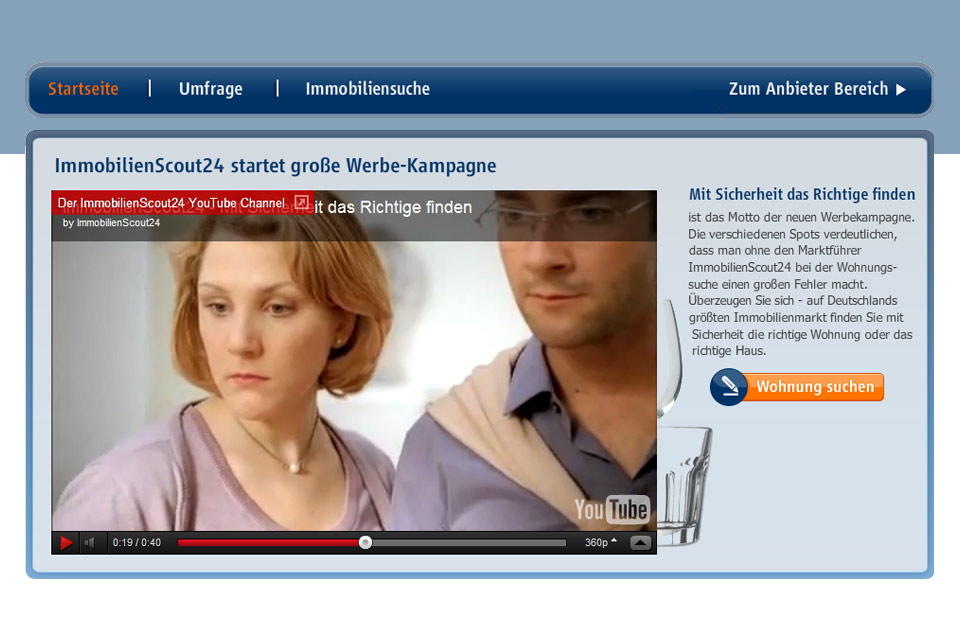Click the arrow next to Anbieter Bereich
Screen dimensions: 960x640
(901, 89)
